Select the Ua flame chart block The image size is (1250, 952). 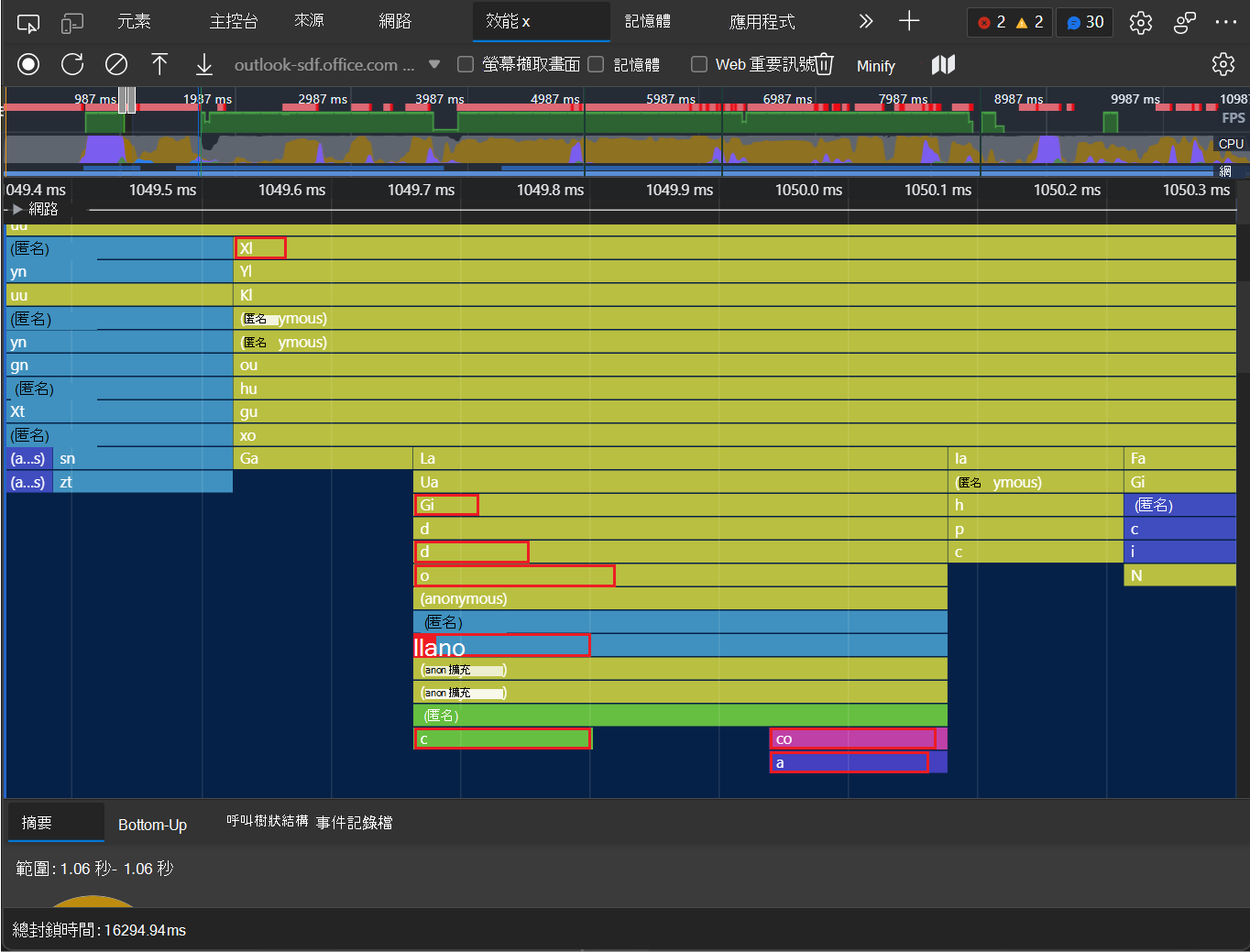coord(681,482)
